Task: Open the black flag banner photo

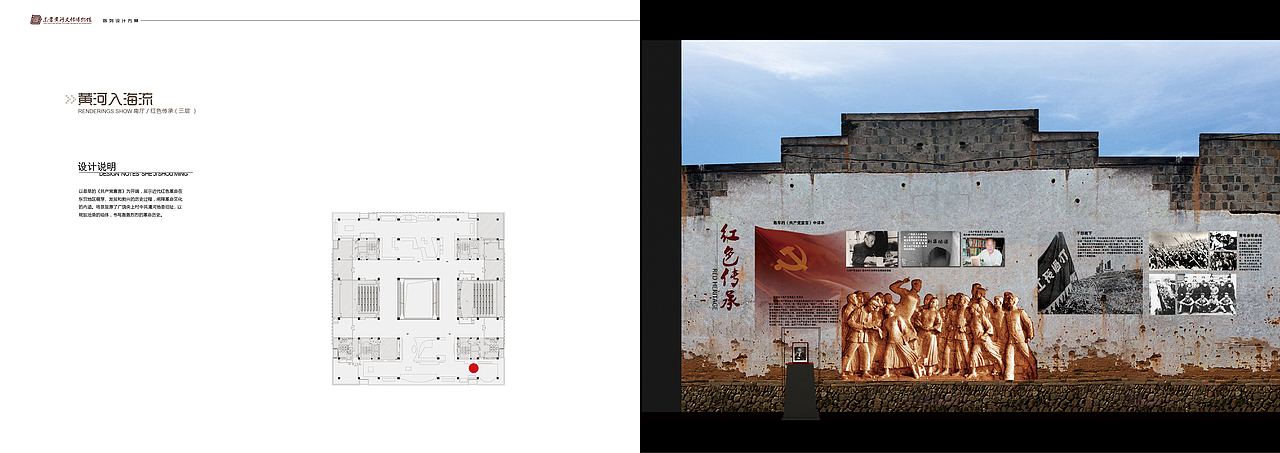Action: coord(1090,273)
